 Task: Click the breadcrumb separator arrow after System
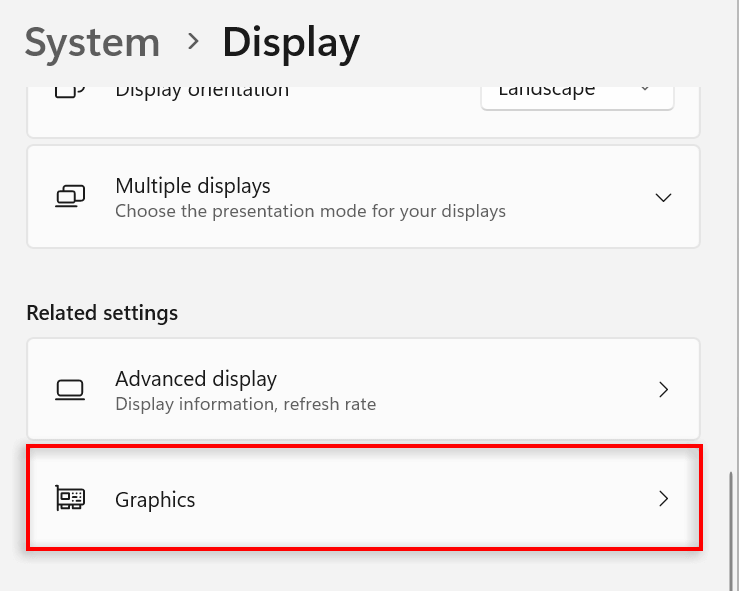coord(191,43)
